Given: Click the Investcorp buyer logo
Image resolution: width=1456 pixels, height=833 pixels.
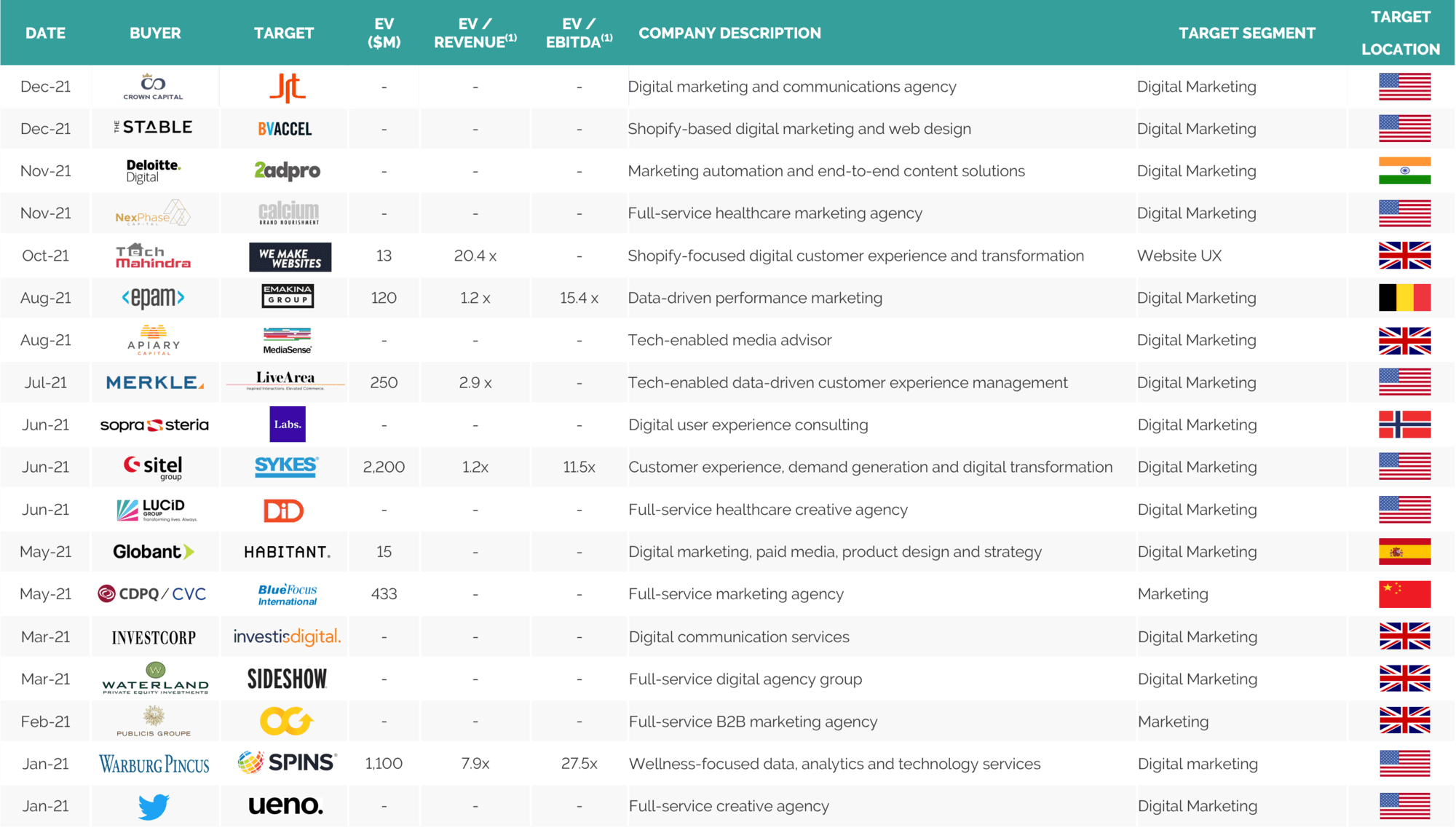Looking at the screenshot, I should coord(154,638).
